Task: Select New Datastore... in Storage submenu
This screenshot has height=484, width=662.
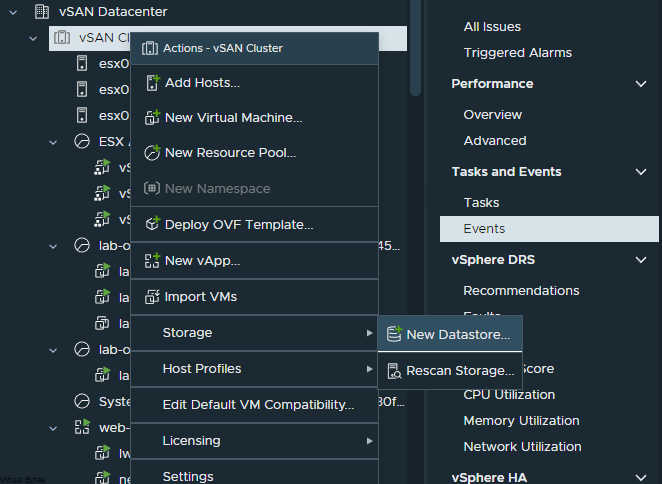Action: (450, 334)
